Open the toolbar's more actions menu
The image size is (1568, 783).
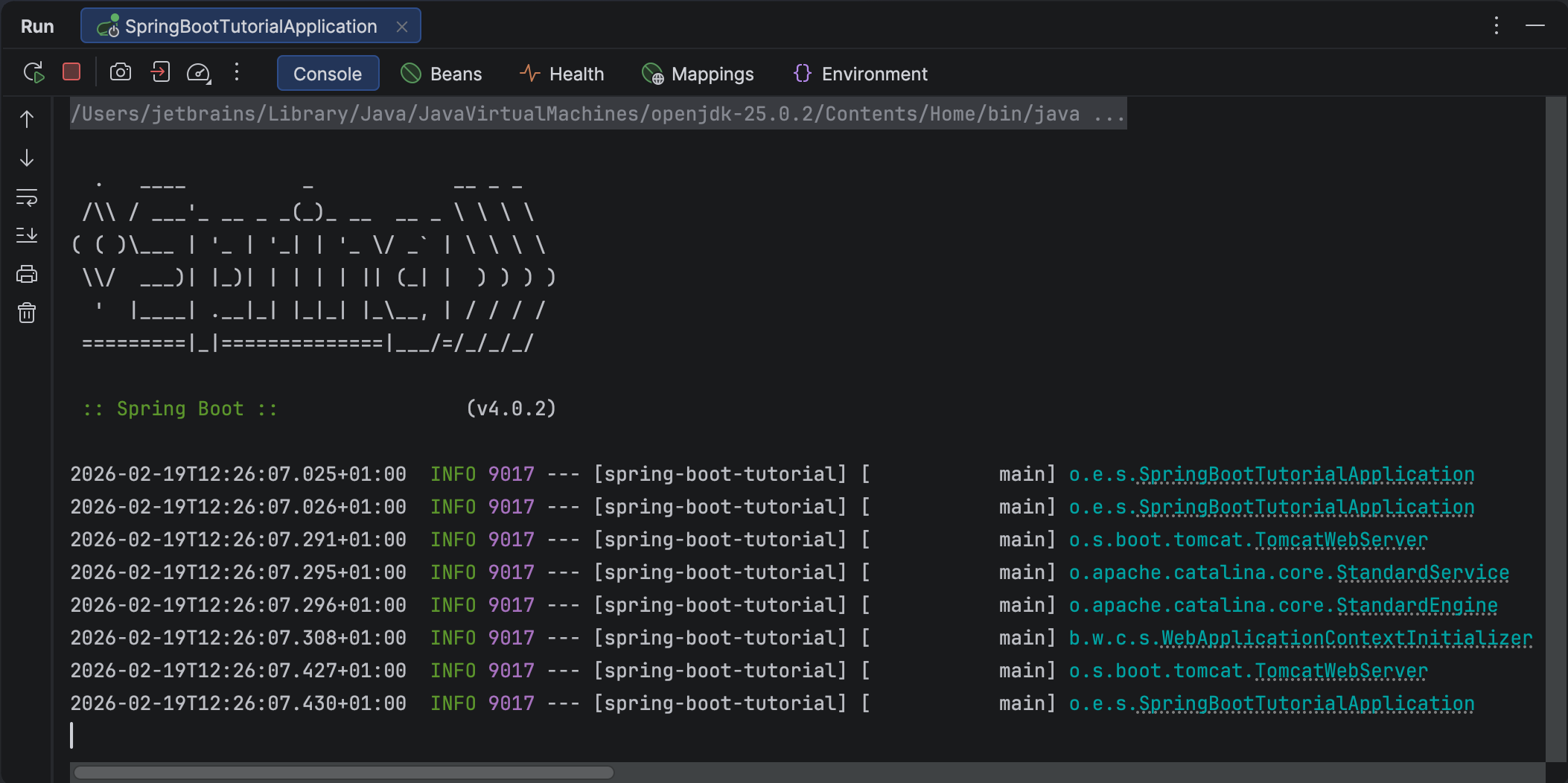coord(237,72)
